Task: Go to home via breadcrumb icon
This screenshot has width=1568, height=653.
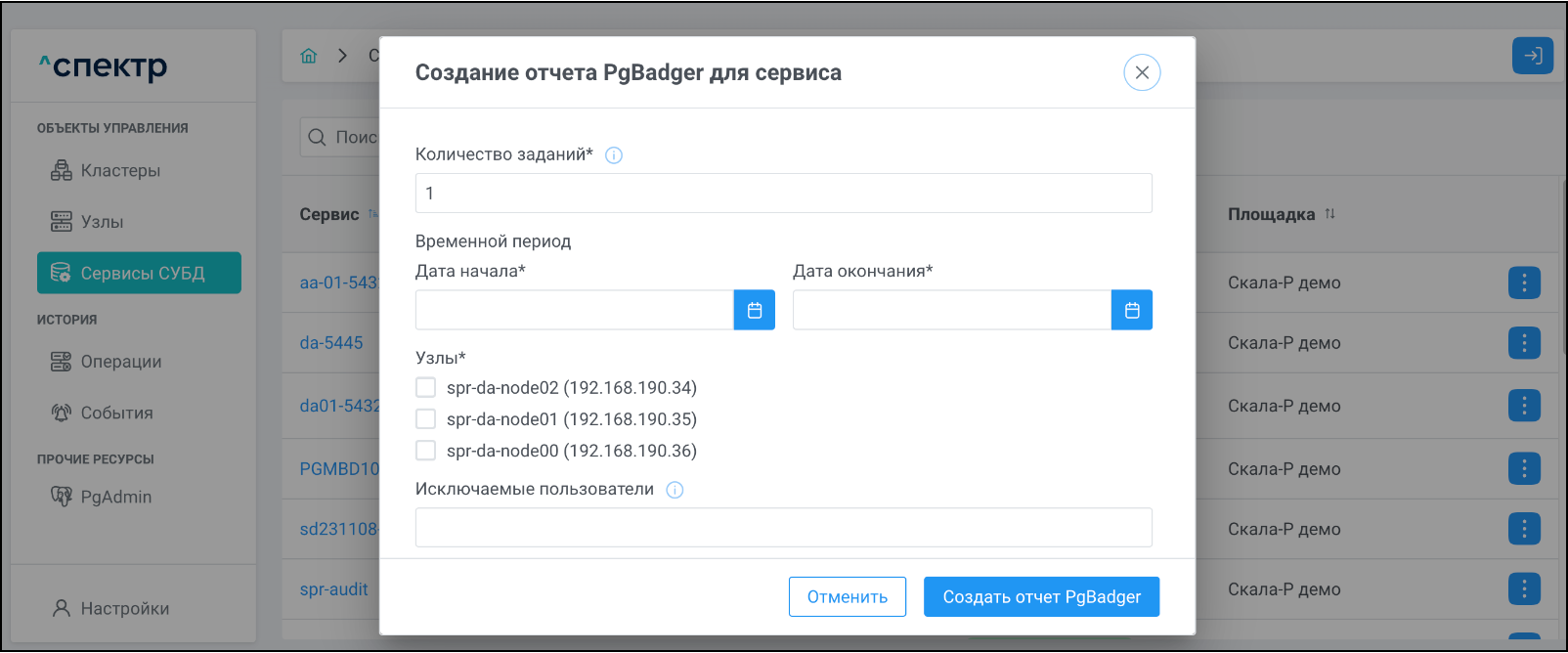Action: [309, 56]
